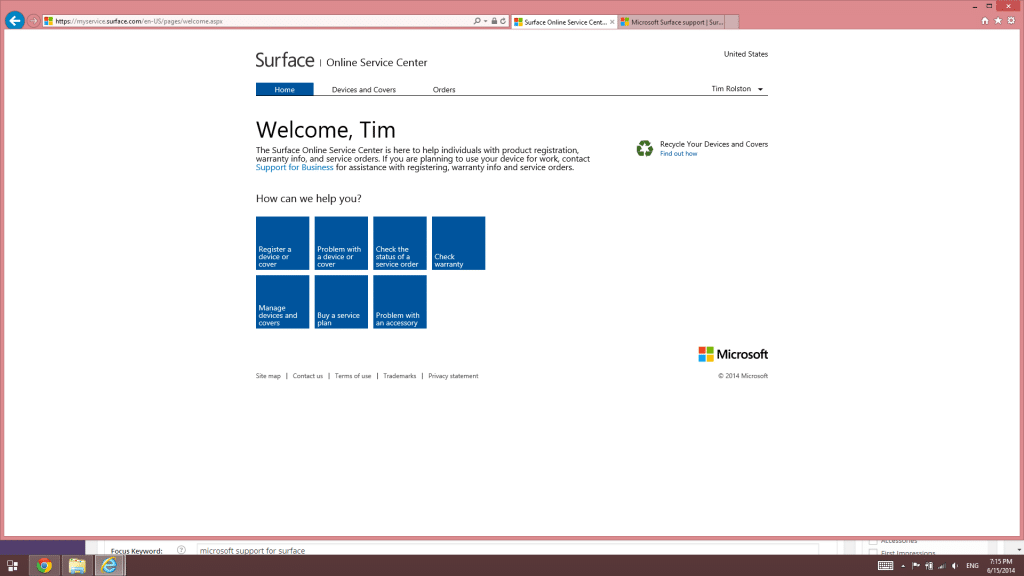Viewport: 1024px width, 576px height.
Task: Open the address bar autocomplete dropdown arrow
Action: tap(485, 21)
